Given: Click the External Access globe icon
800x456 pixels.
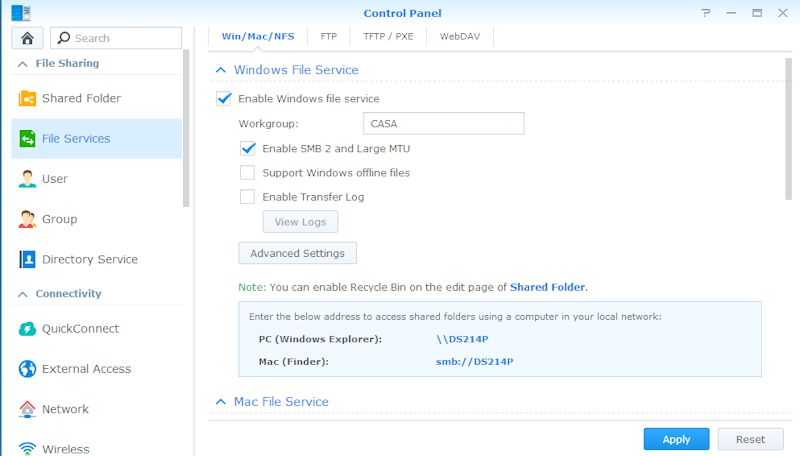Looking at the screenshot, I should pyautogui.click(x=27, y=369).
